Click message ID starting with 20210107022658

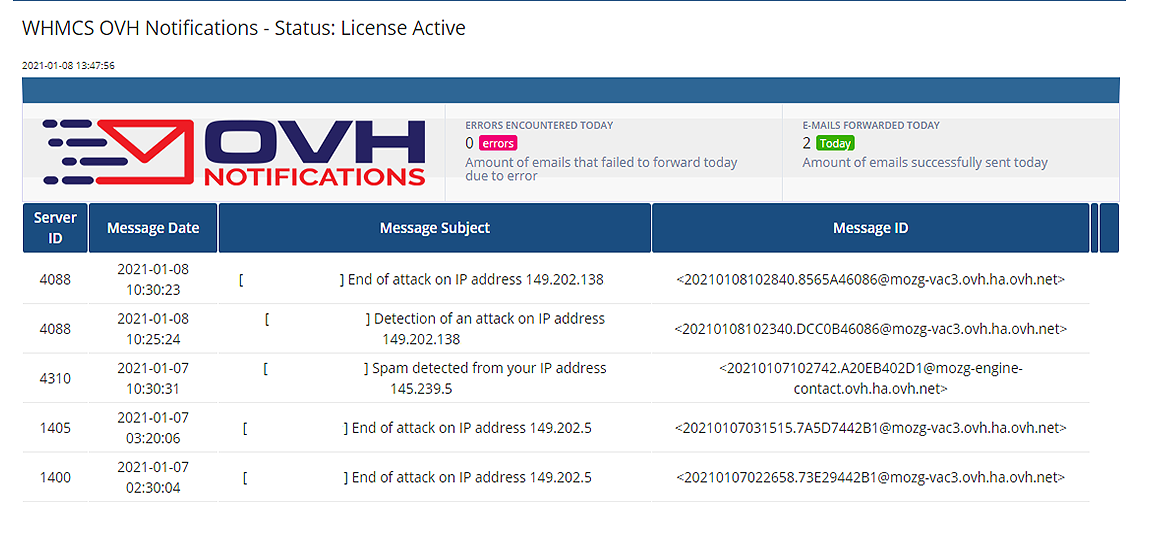point(870,477)
